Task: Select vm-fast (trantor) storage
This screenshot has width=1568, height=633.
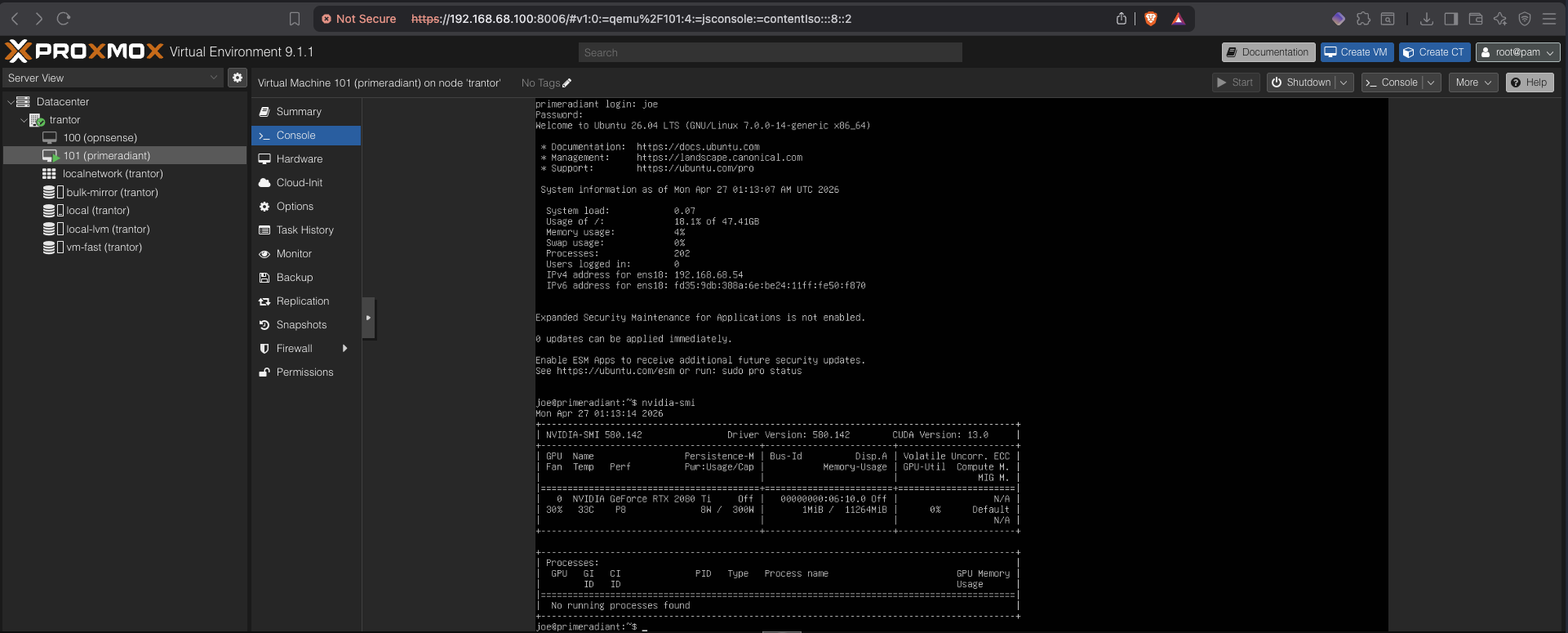Action: click(x=125, y=247)
